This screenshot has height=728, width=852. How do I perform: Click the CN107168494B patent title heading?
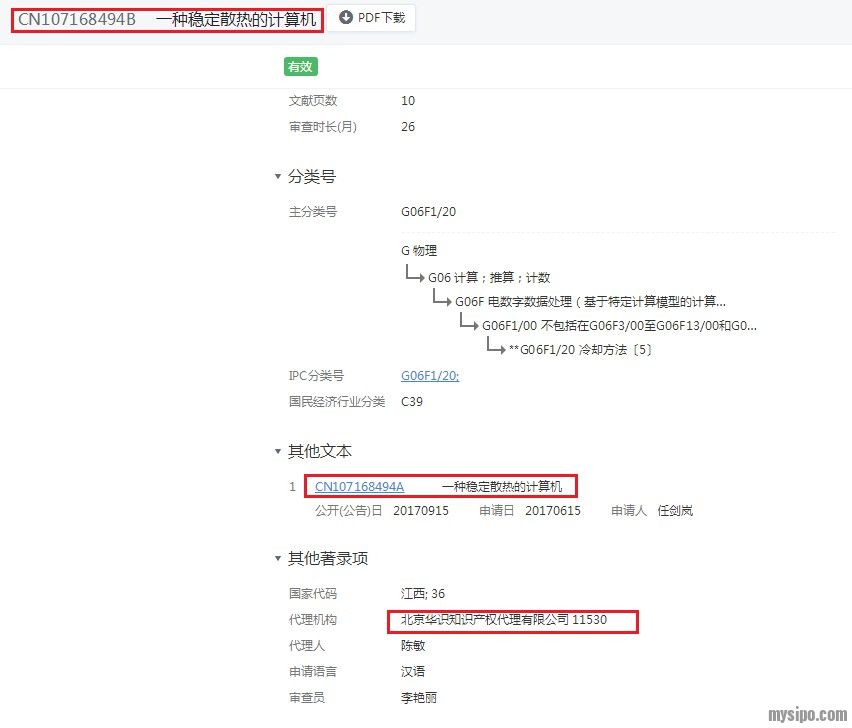(x=167, y=19)
